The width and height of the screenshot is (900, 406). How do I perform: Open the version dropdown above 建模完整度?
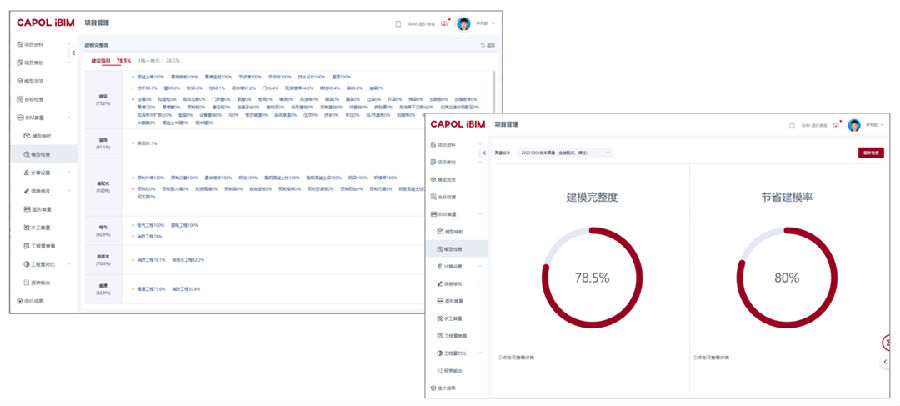[x=563, y=153]
